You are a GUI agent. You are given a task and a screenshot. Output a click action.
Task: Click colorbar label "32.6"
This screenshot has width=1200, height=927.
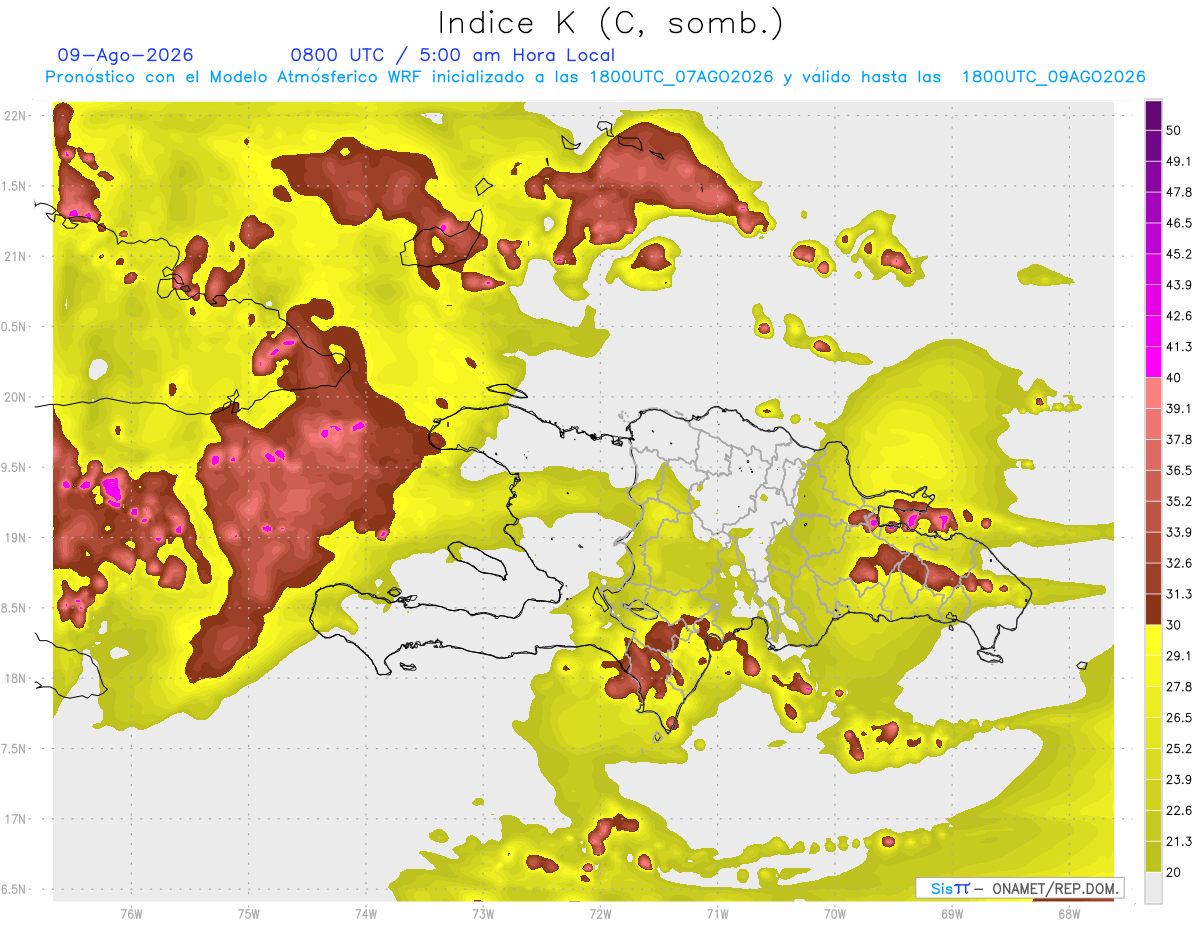[1179, 563]
